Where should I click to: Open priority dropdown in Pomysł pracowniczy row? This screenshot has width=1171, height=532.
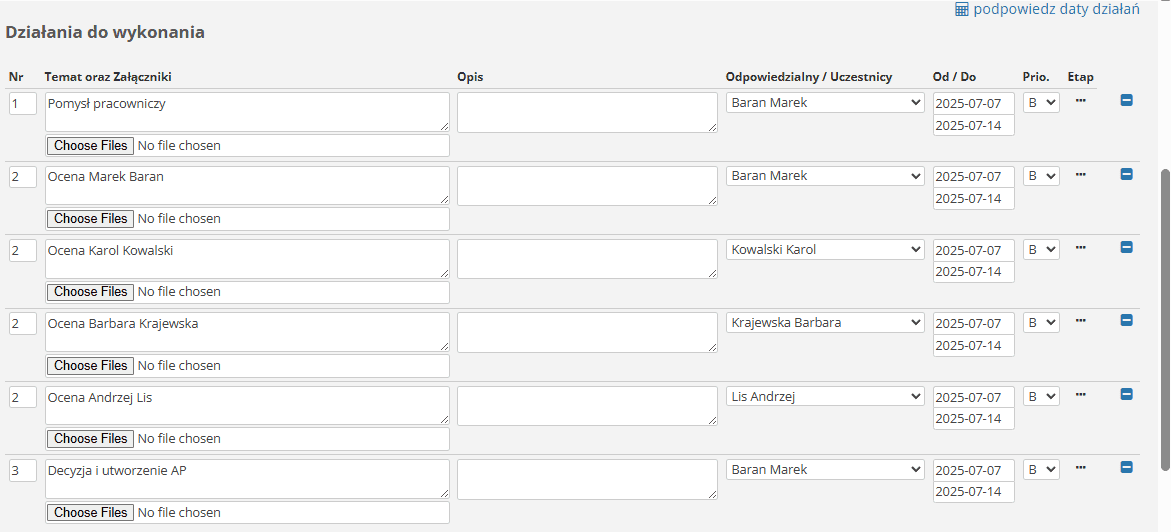point(1041,102)
